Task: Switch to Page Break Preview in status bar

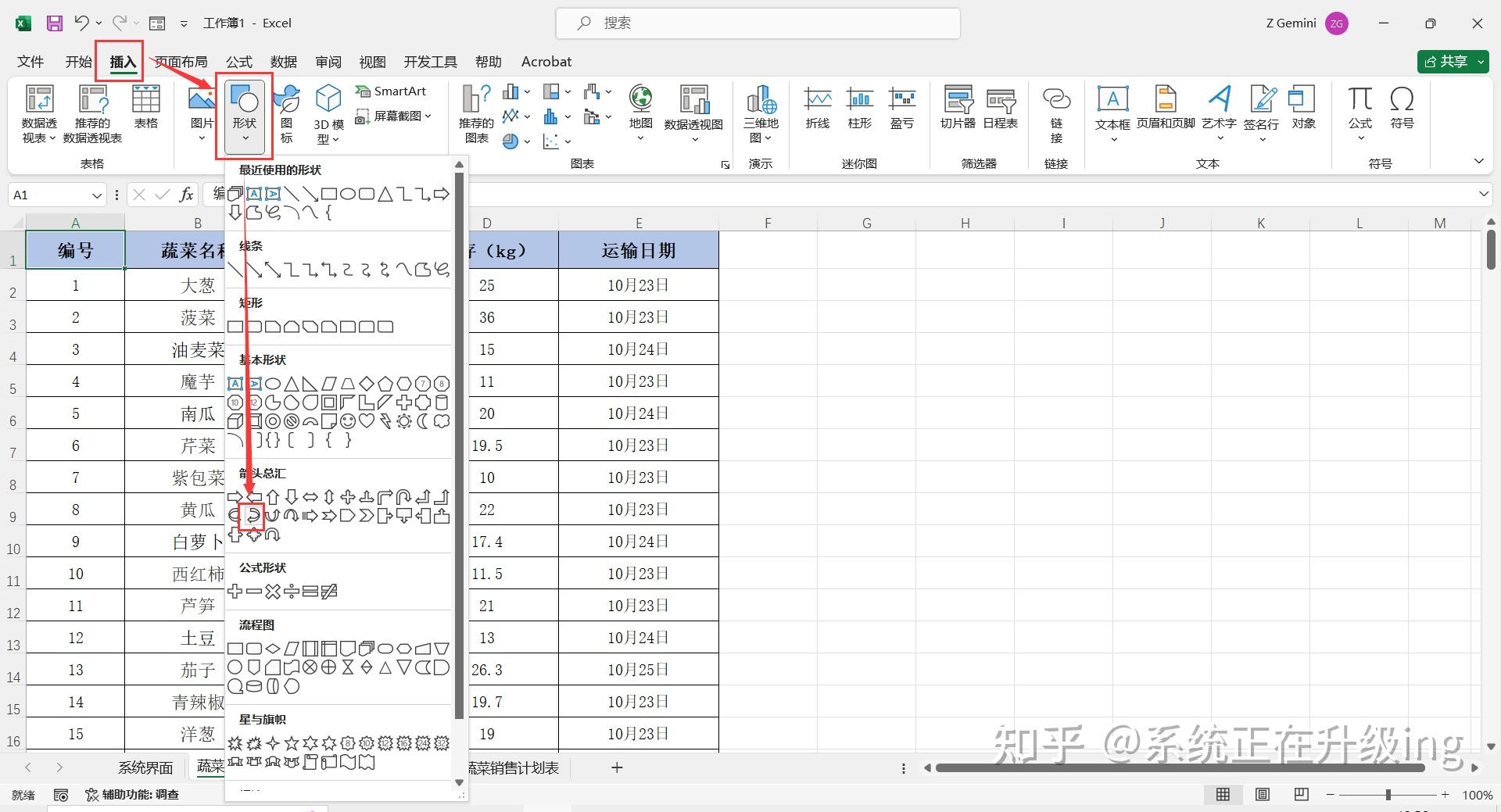Action: (x=1301, y=795)
